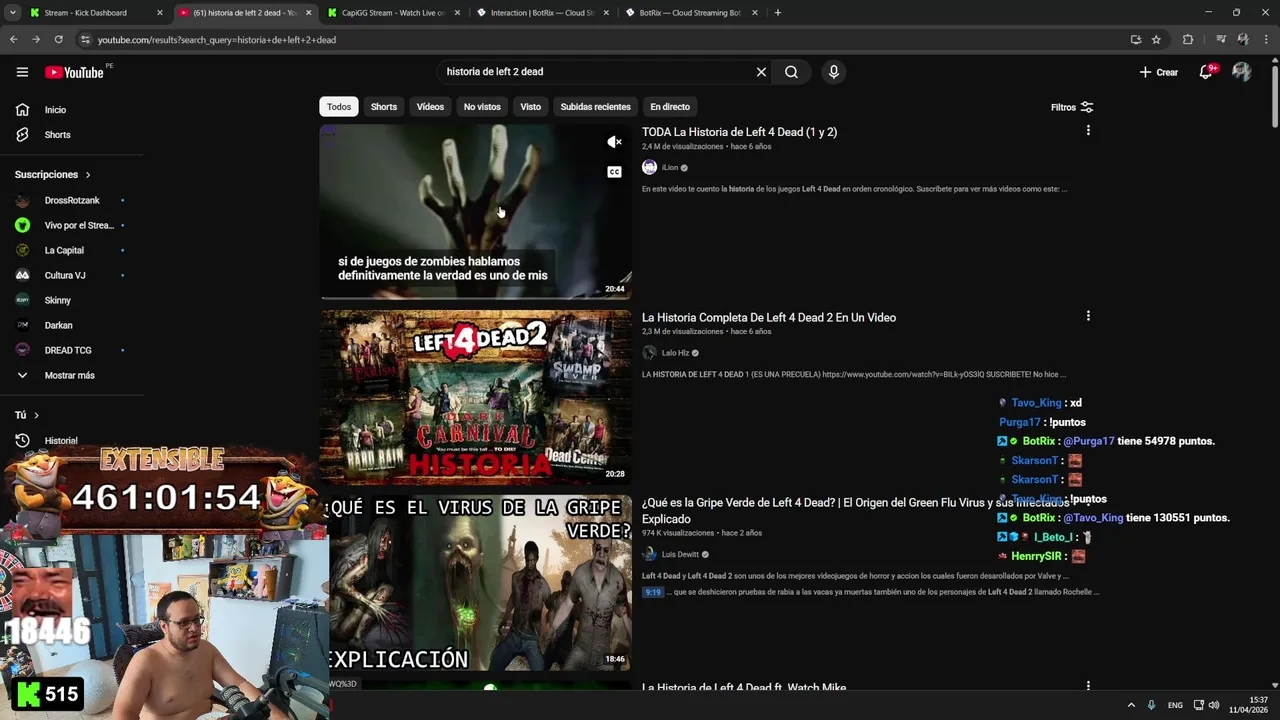Open a new browser tab

click(x=778, y=13)
